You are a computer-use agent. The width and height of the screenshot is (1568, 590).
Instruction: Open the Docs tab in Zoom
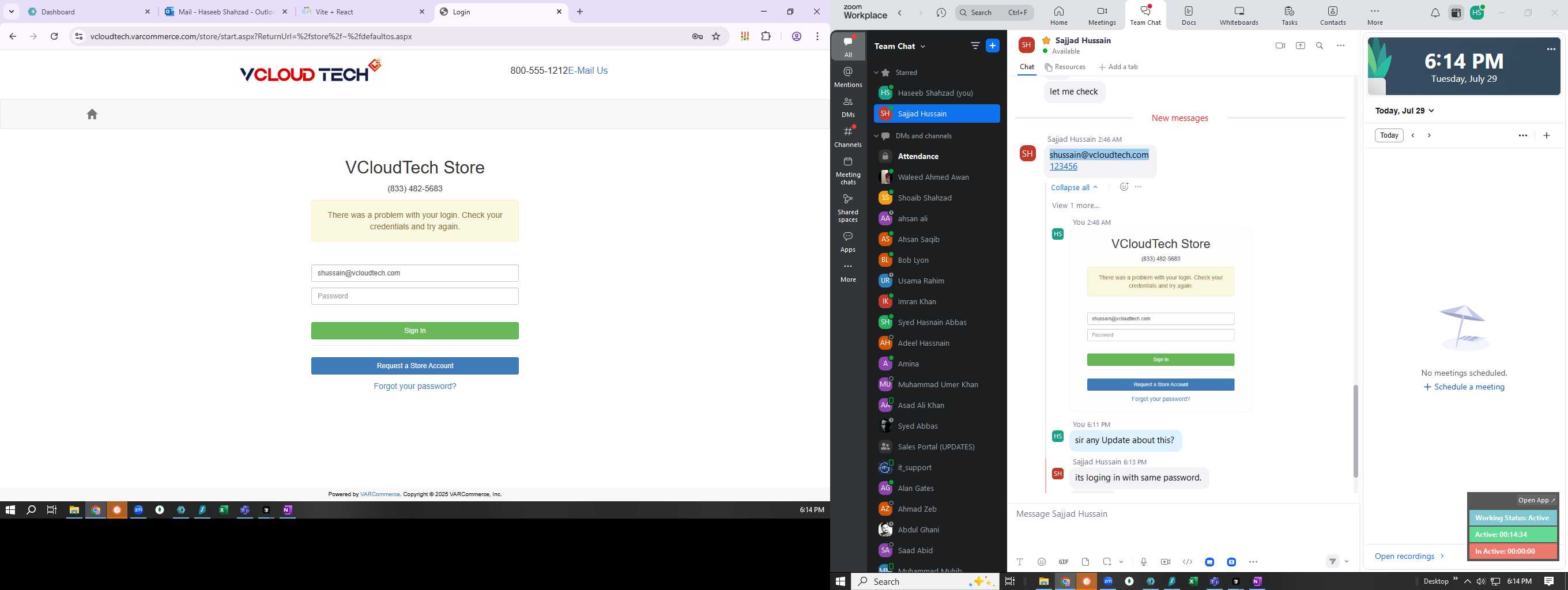(1189, 16)
